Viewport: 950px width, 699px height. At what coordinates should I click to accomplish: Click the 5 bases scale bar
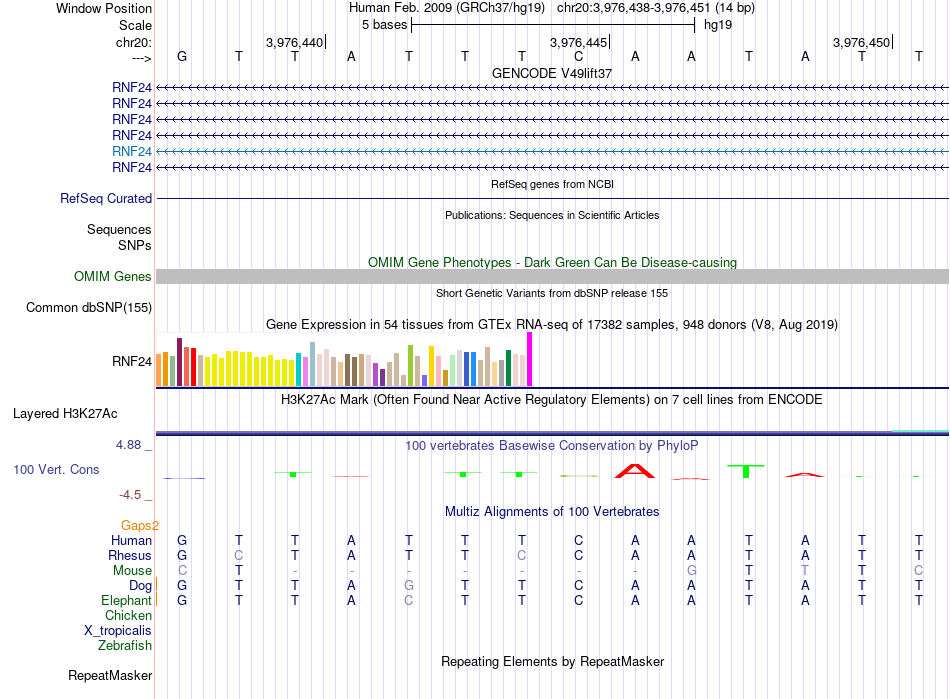pyautogui.click(x=553, y=25)
